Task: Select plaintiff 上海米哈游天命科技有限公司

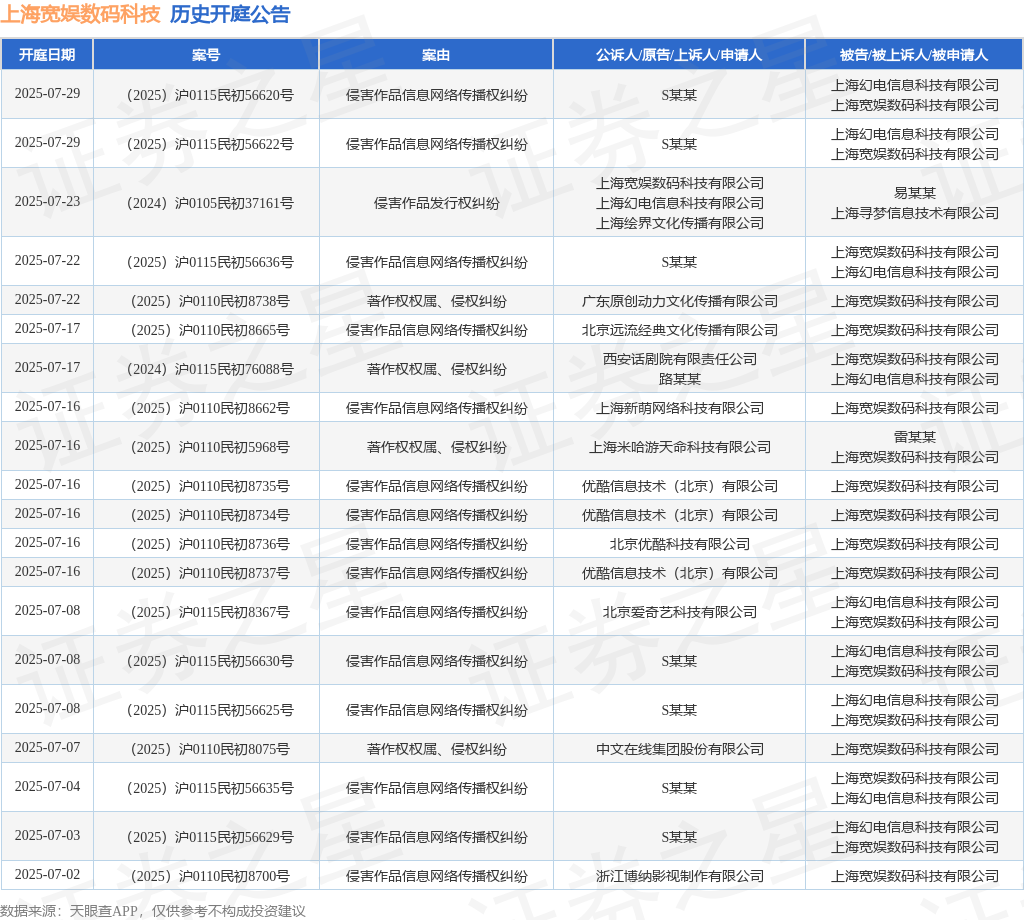Action: pos(679,447)
